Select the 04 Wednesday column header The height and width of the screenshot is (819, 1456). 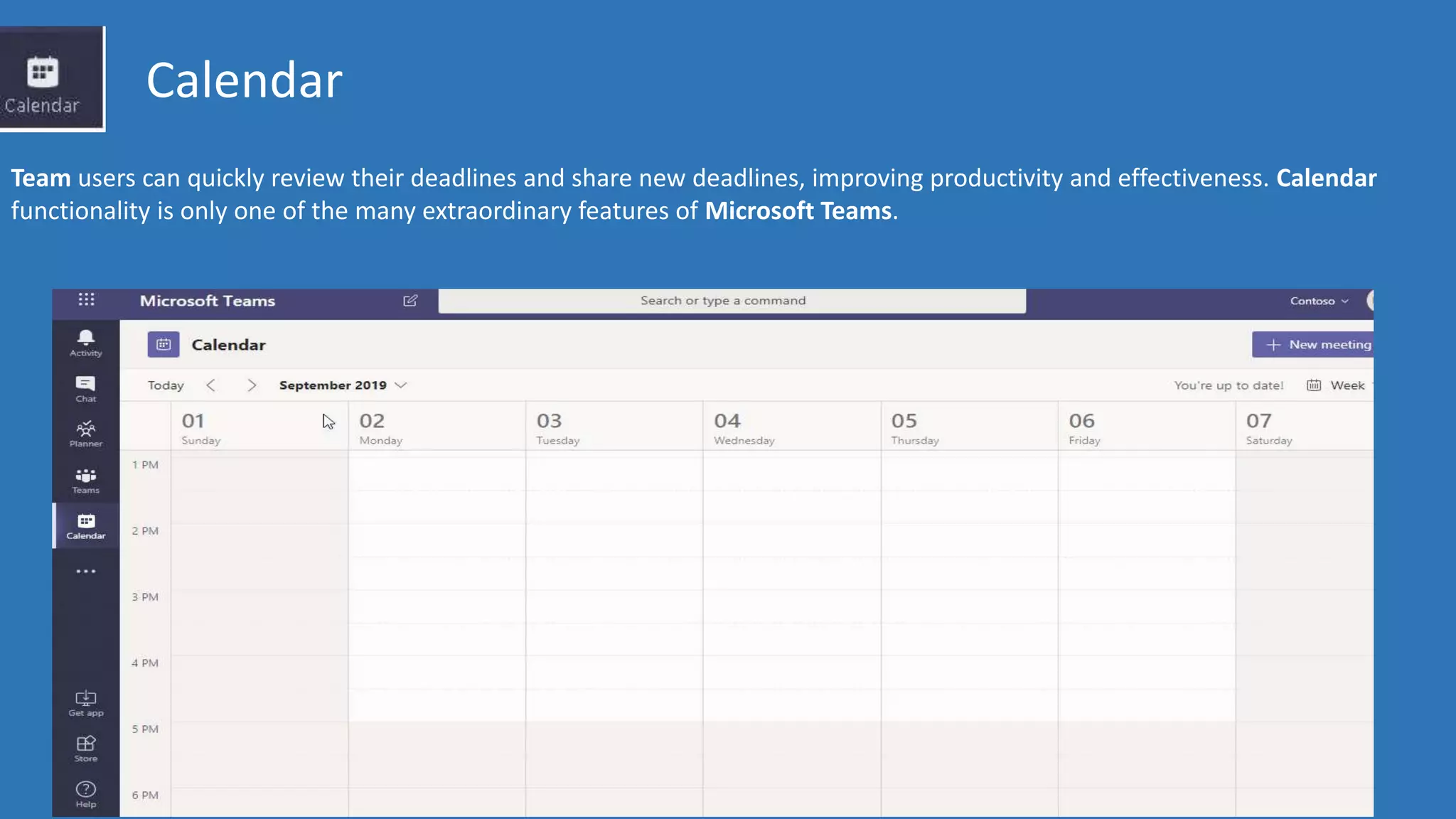pyautogui.click(x=792, y=426)
